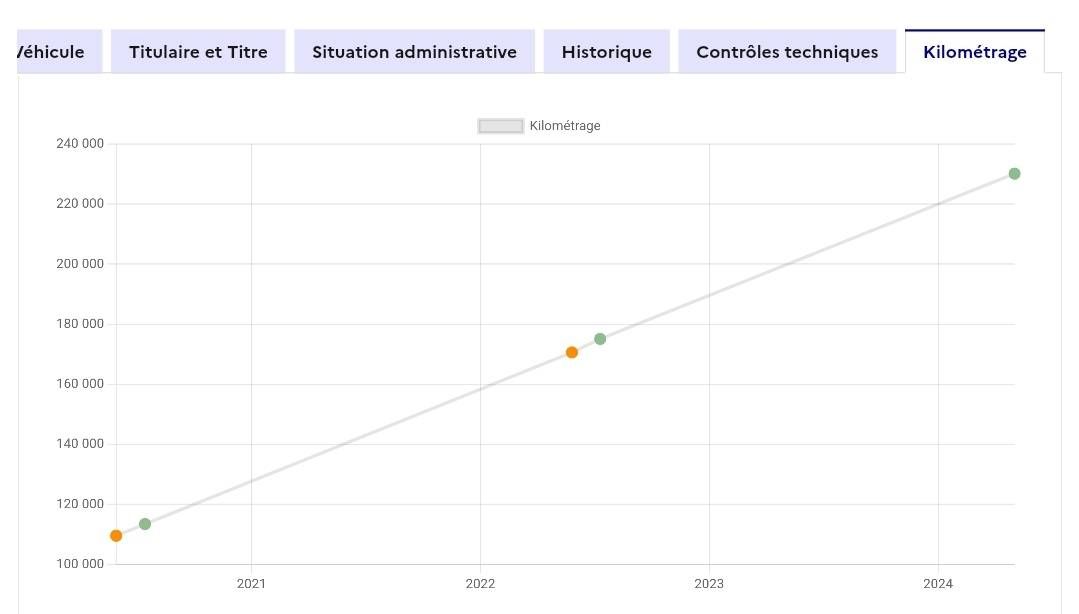
Task: Go to Contrôles techniques tab
Action: [787, 52]
